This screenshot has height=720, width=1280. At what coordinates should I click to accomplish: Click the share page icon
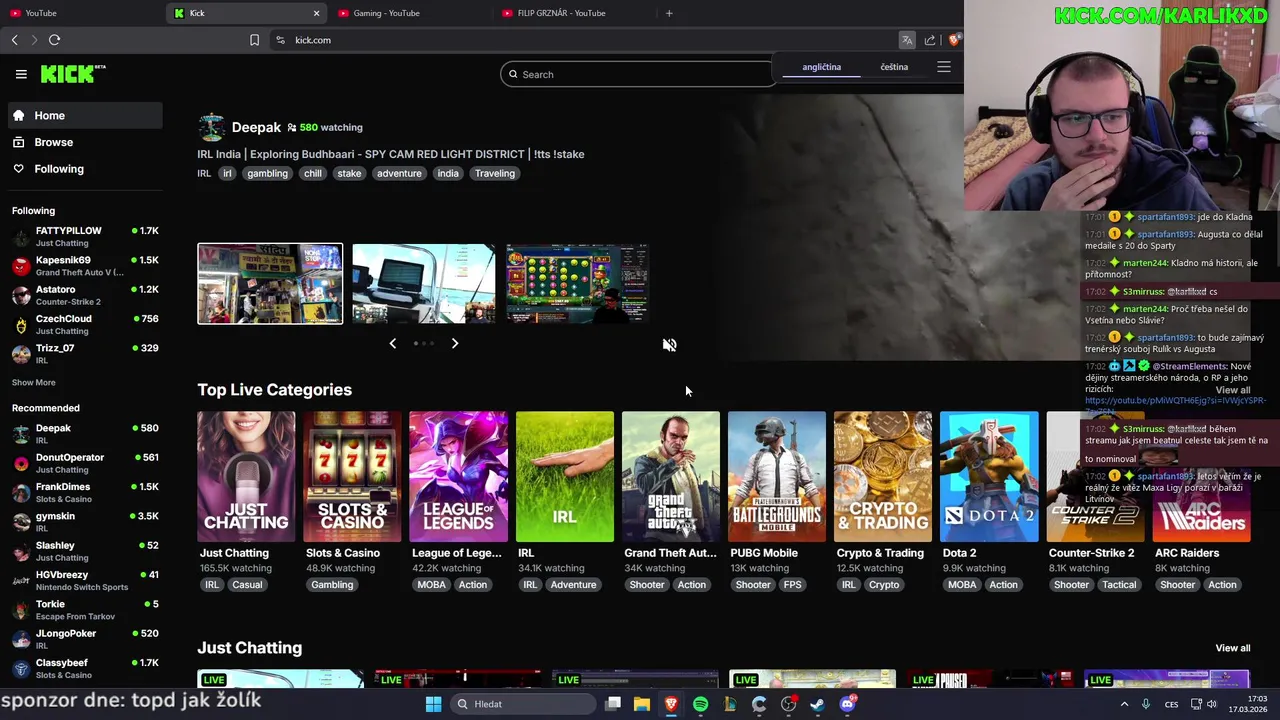pos(930,40)
